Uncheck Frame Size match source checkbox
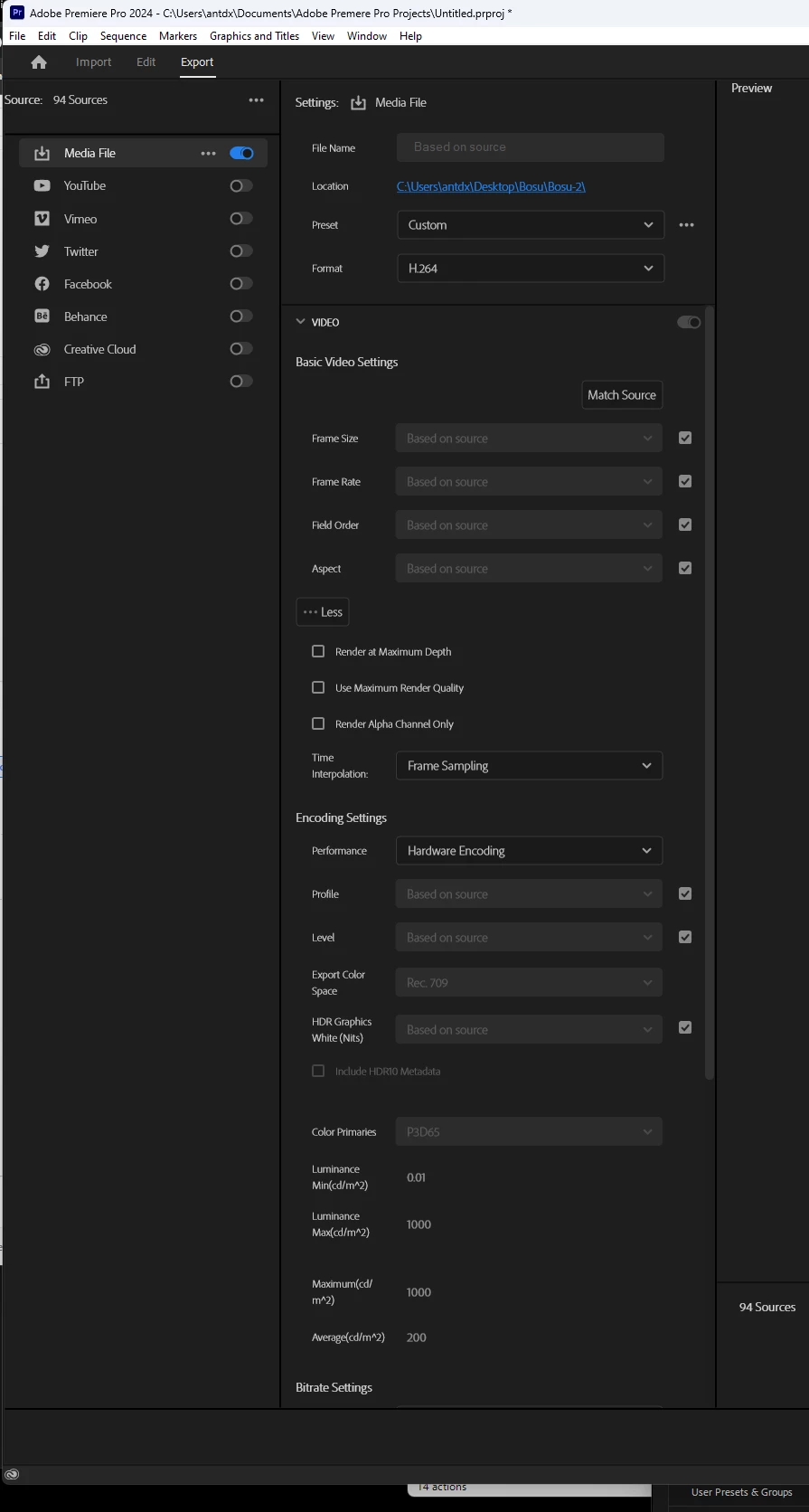 click(x=685, y=439)
